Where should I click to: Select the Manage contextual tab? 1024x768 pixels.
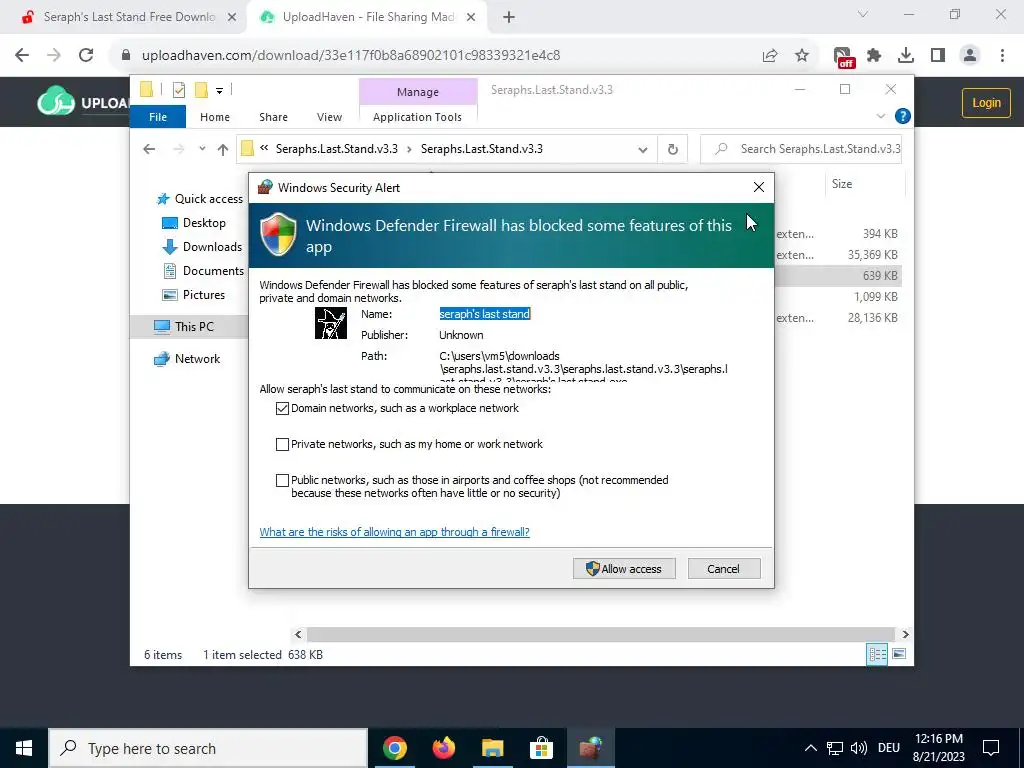tap(418, 92)
